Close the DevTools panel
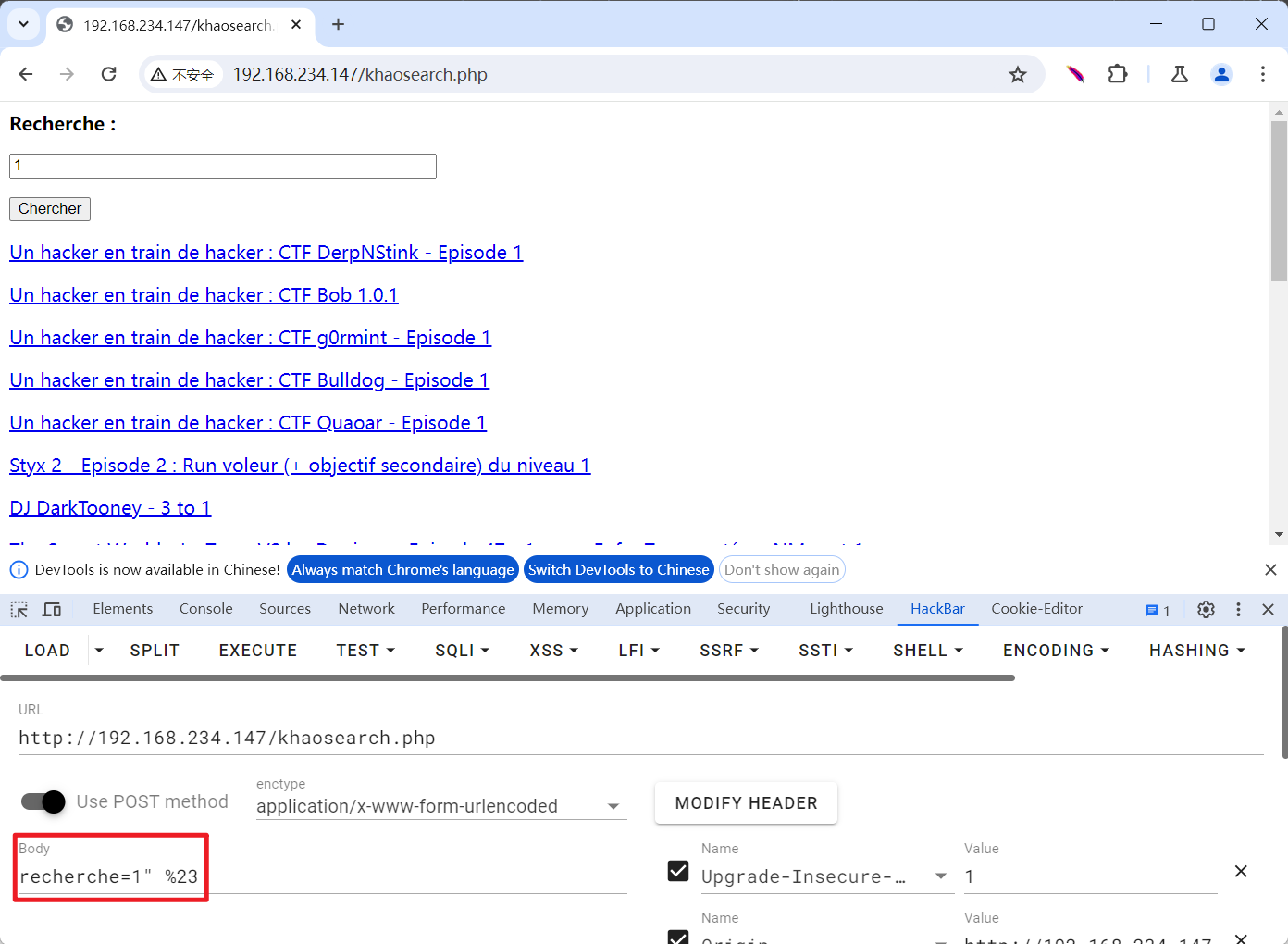1288x944 pixels. (1268, 609)
